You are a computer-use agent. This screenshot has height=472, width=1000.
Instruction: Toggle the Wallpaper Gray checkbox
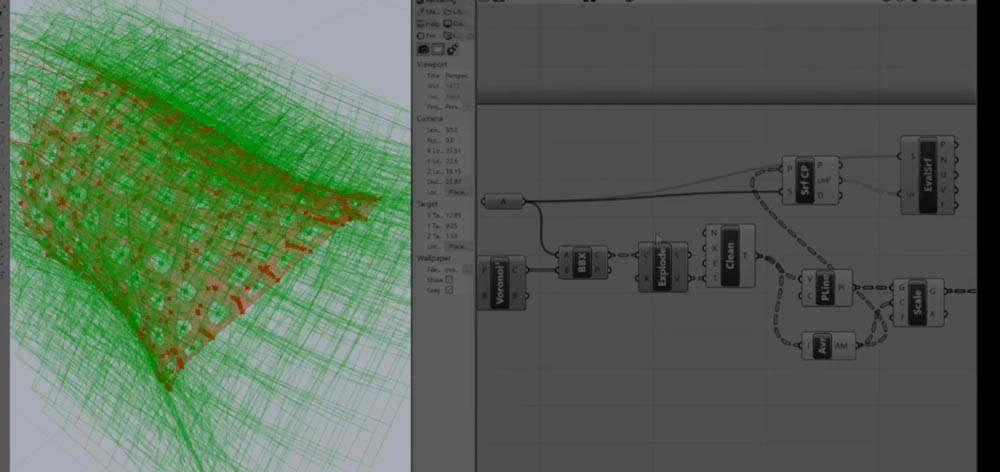coord(450,290)
